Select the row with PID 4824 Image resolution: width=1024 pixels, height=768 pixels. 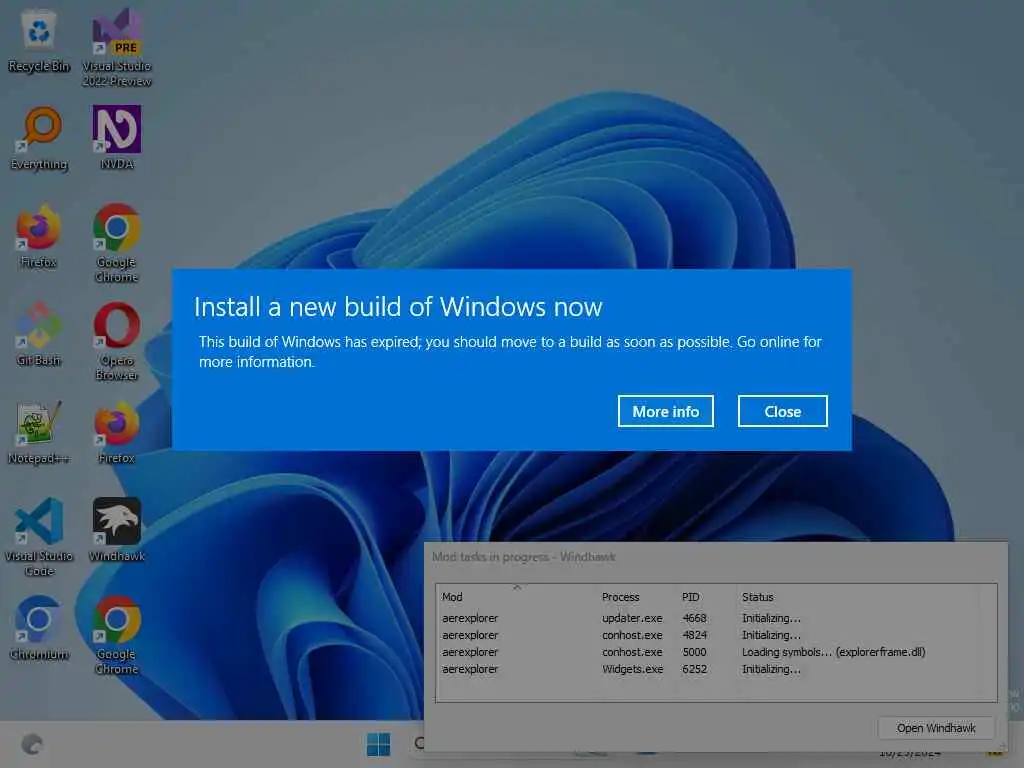716,635
